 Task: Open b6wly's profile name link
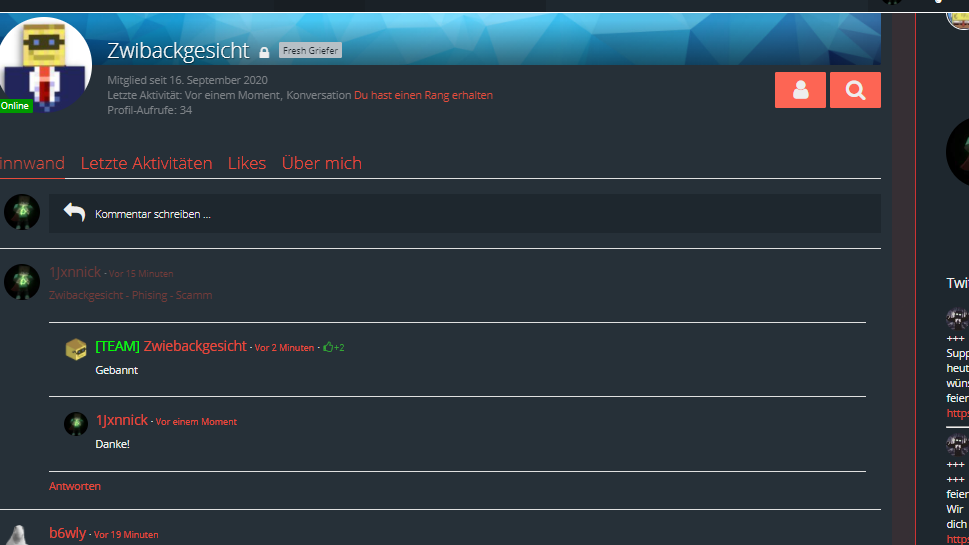[x=67, y=533]
